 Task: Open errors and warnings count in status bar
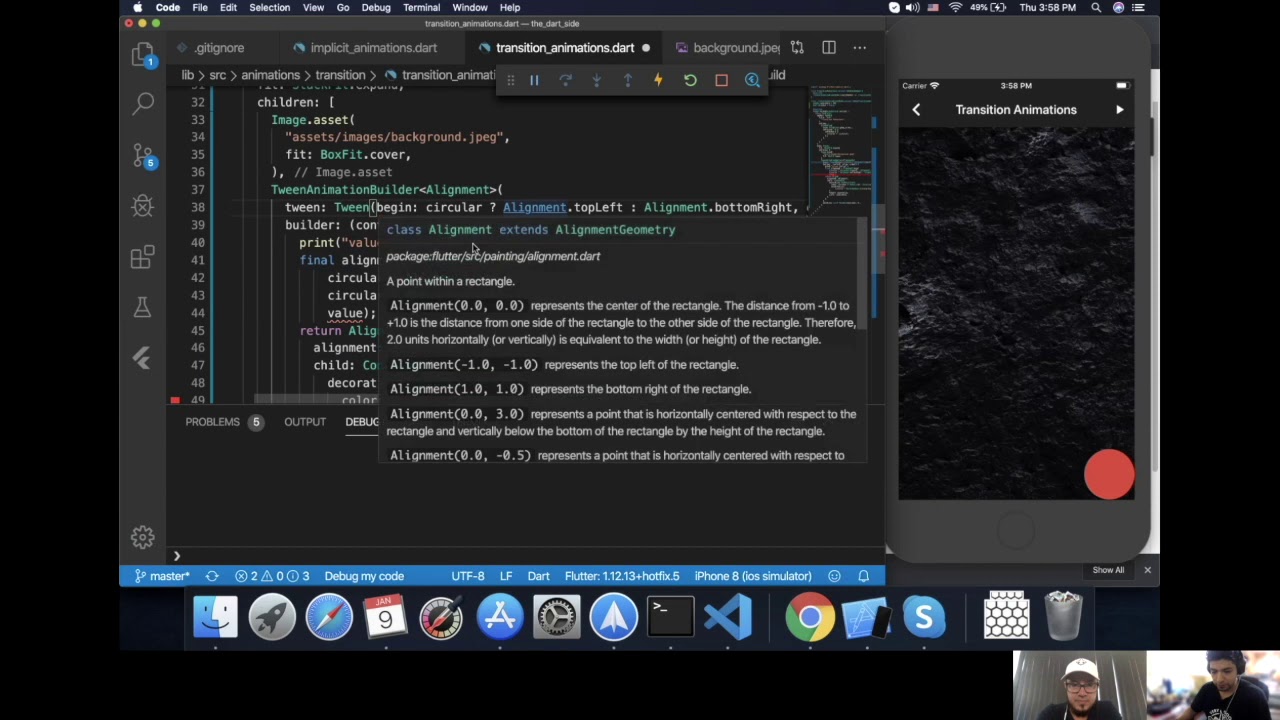272,576
